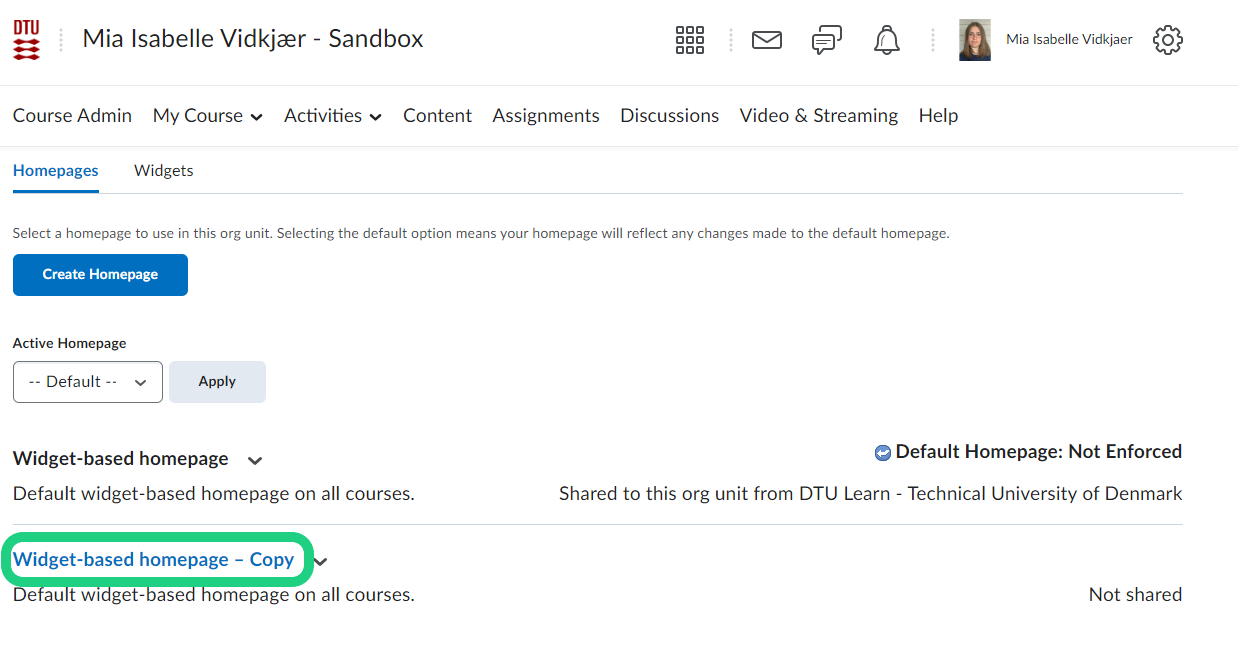
Task: Go to Course Admin in navbar
Action: click(72, 116)
